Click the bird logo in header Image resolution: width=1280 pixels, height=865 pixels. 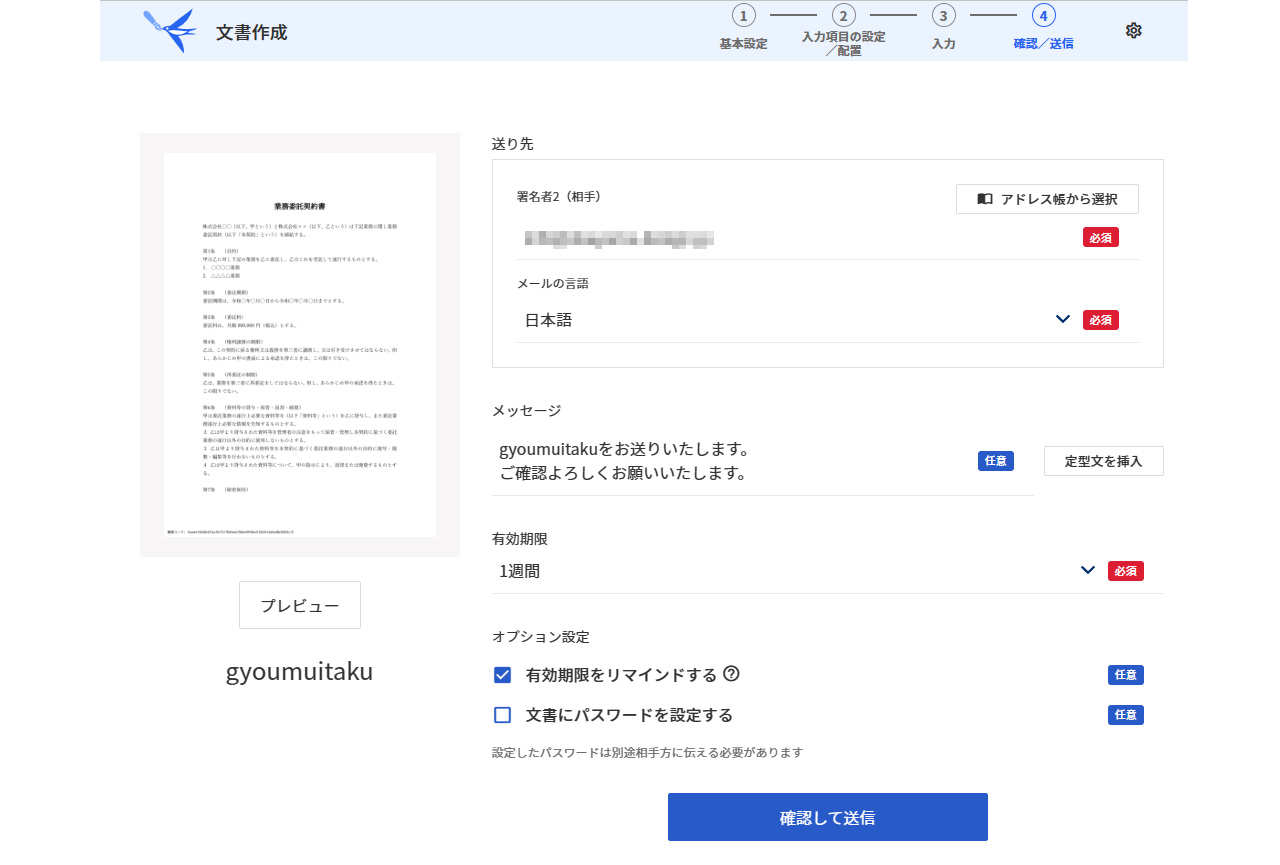coord(169,30)
